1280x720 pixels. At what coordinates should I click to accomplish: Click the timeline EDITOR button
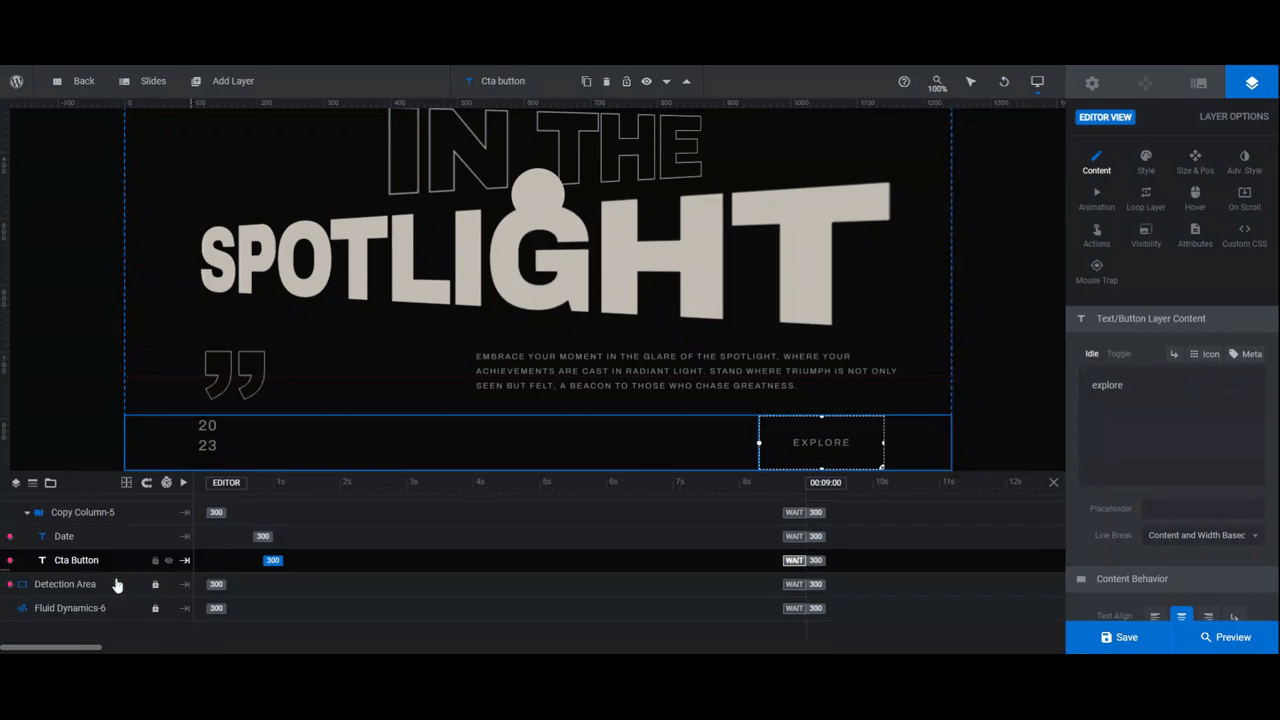click(226, 483)
